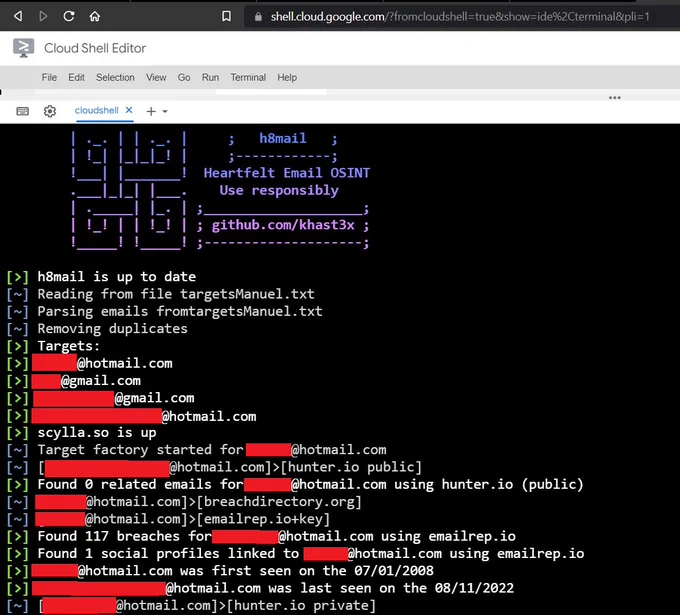Click 'scylla.so is up' line
This screenshot has width=680, height=615.
[97, 432]
